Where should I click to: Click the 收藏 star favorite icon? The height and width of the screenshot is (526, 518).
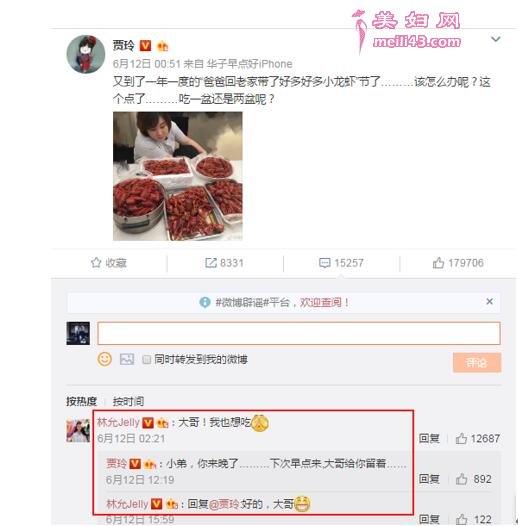(96, 263)
